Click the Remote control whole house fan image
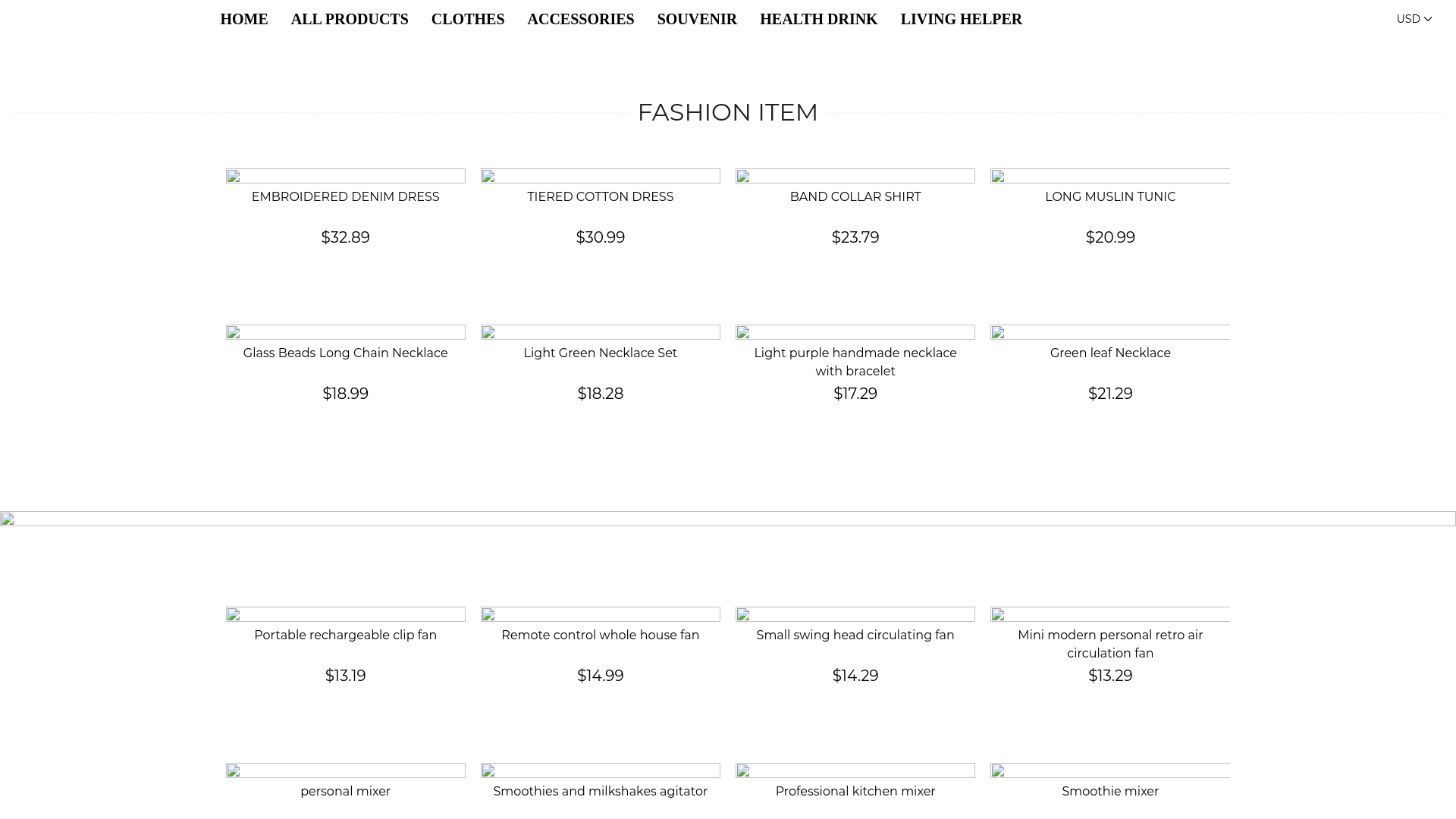The width and height of the screenshot is (1456, 819). (600, 614)
